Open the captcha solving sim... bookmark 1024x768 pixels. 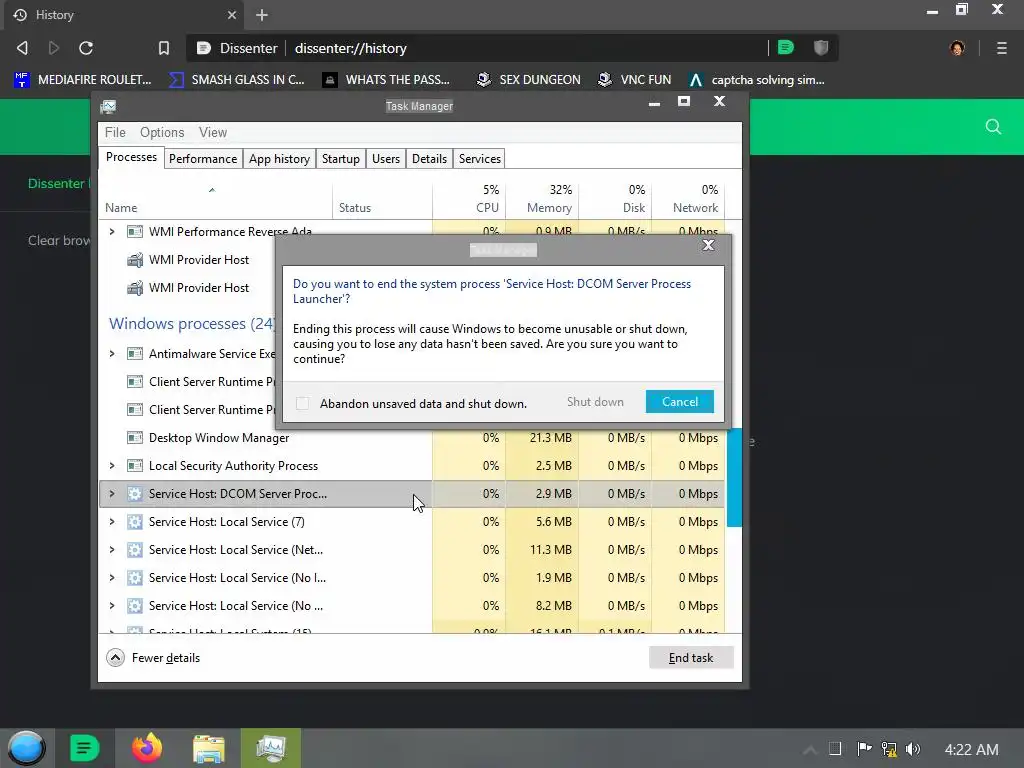pyautogui.click(x=756, y=80)
